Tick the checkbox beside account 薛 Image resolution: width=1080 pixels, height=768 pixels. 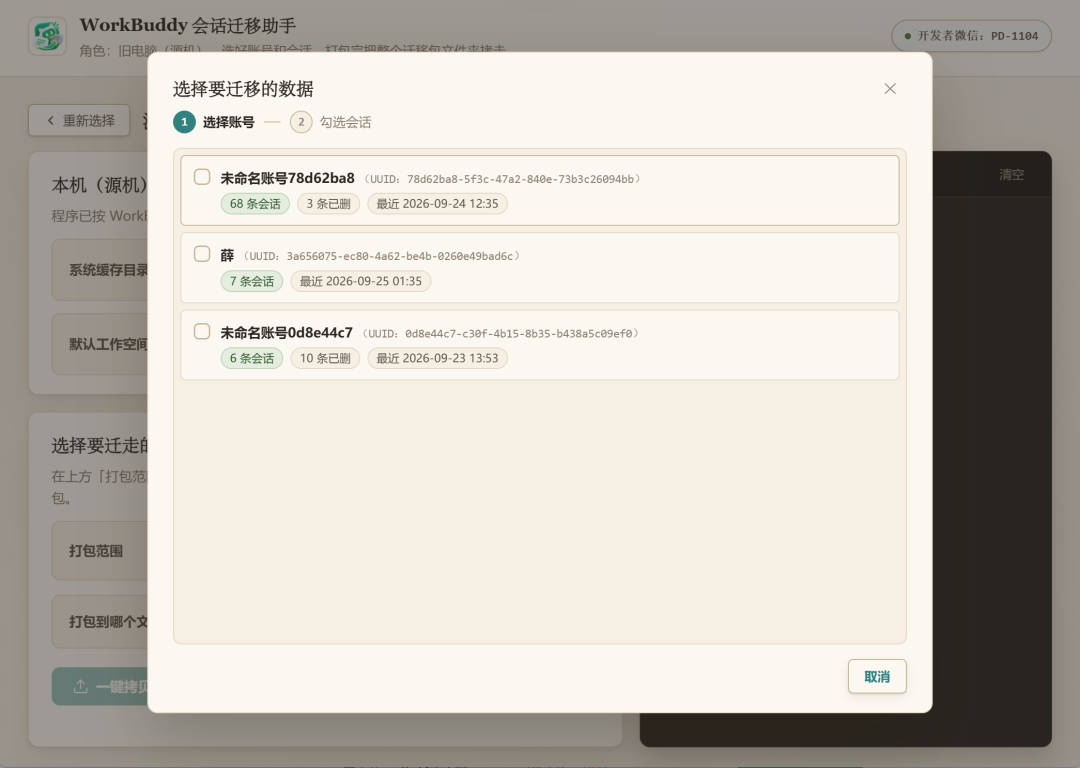[202, 254]
